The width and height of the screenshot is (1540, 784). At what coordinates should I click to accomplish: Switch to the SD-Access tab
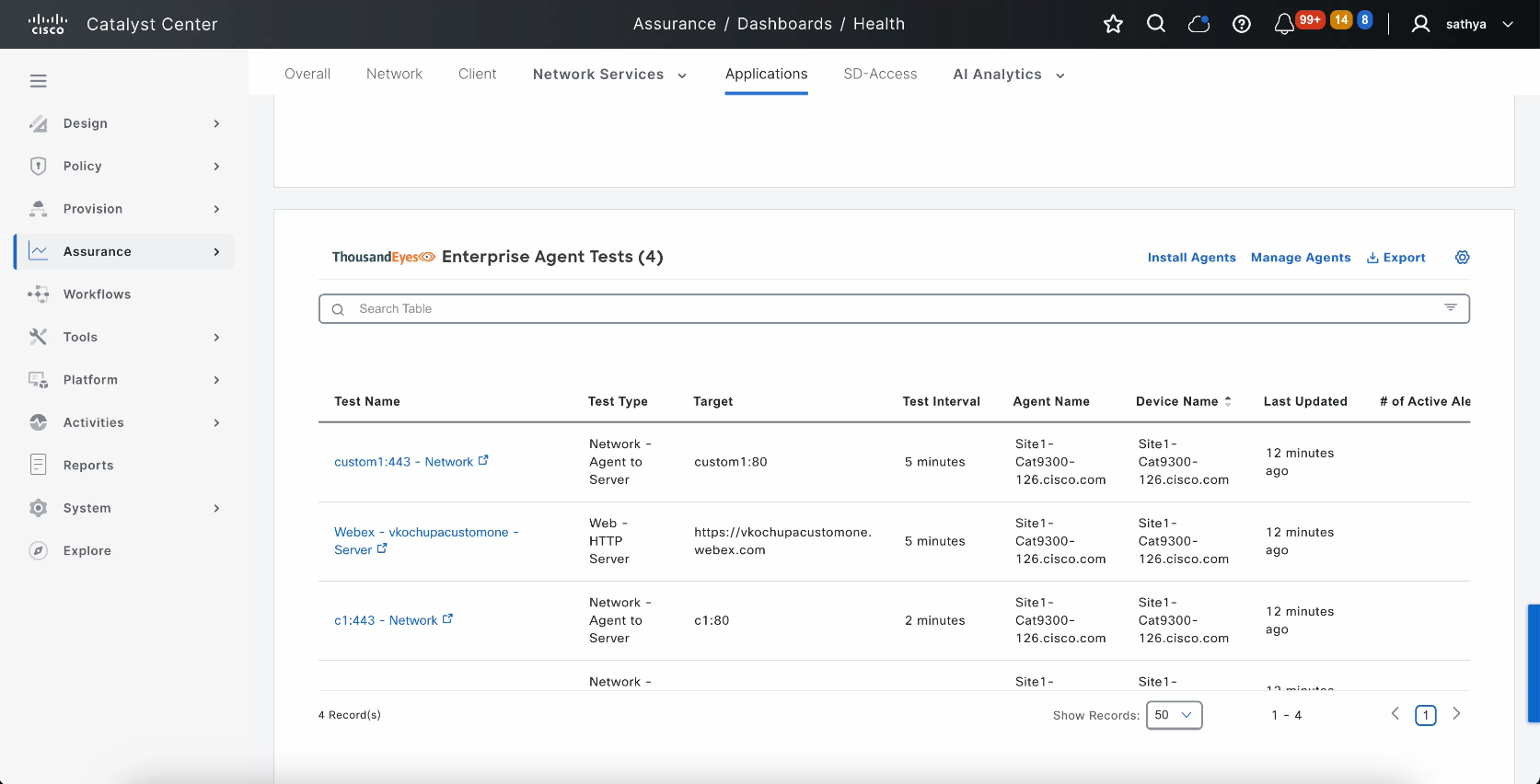[880, 74]
